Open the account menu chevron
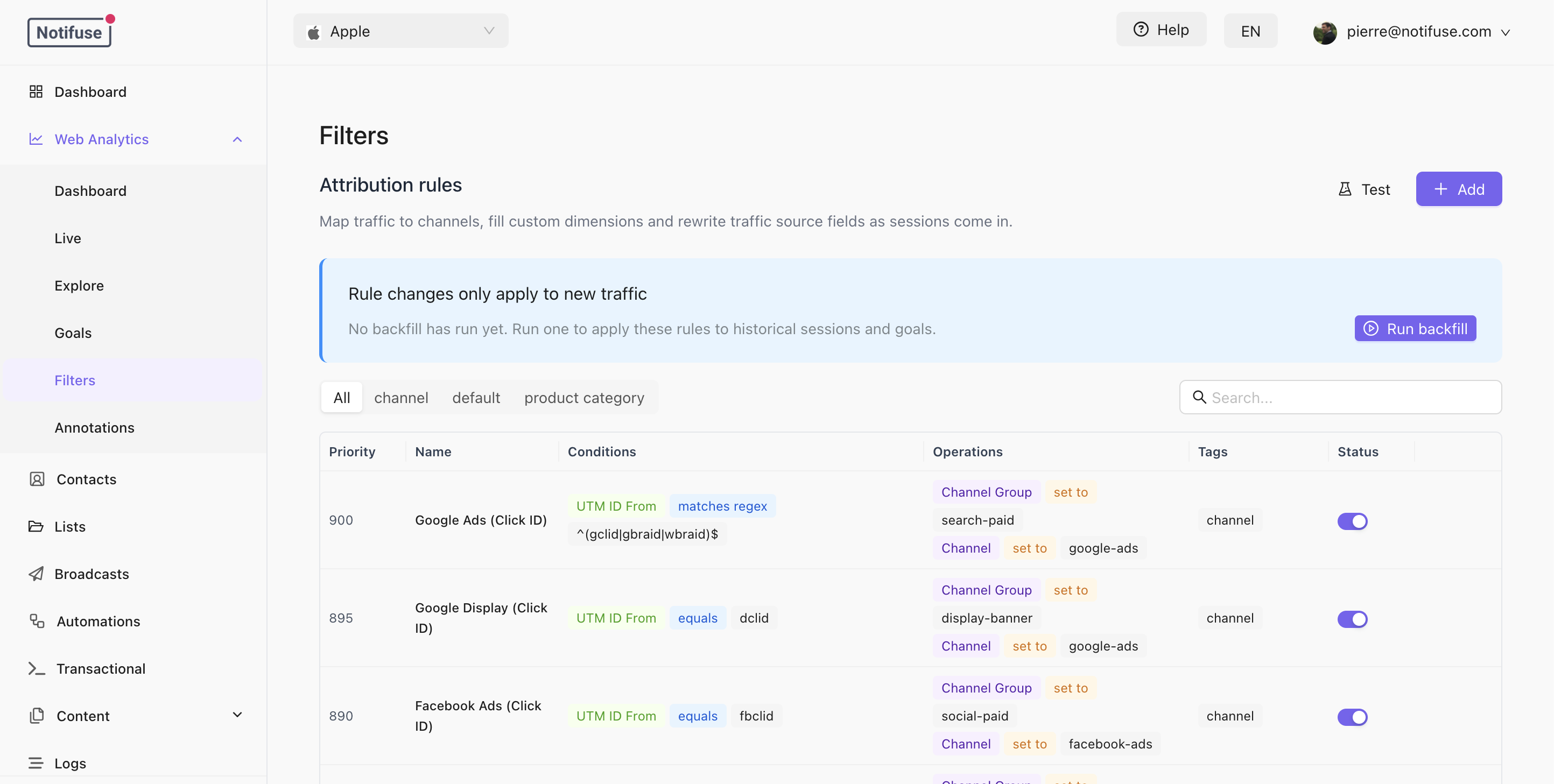Screen dimensions: 1554x784 [x=1505, y=33]
